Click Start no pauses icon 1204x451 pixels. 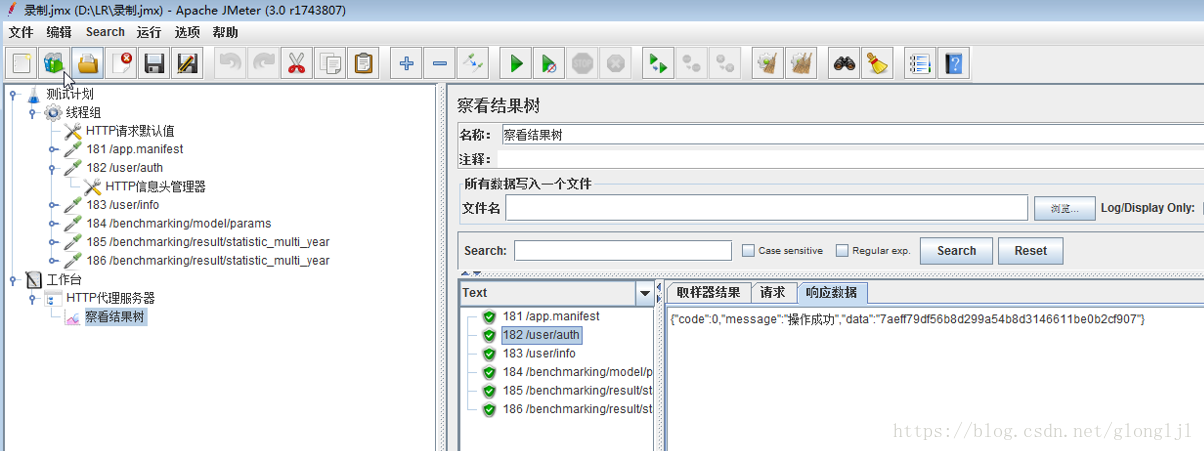pos(548,64)
